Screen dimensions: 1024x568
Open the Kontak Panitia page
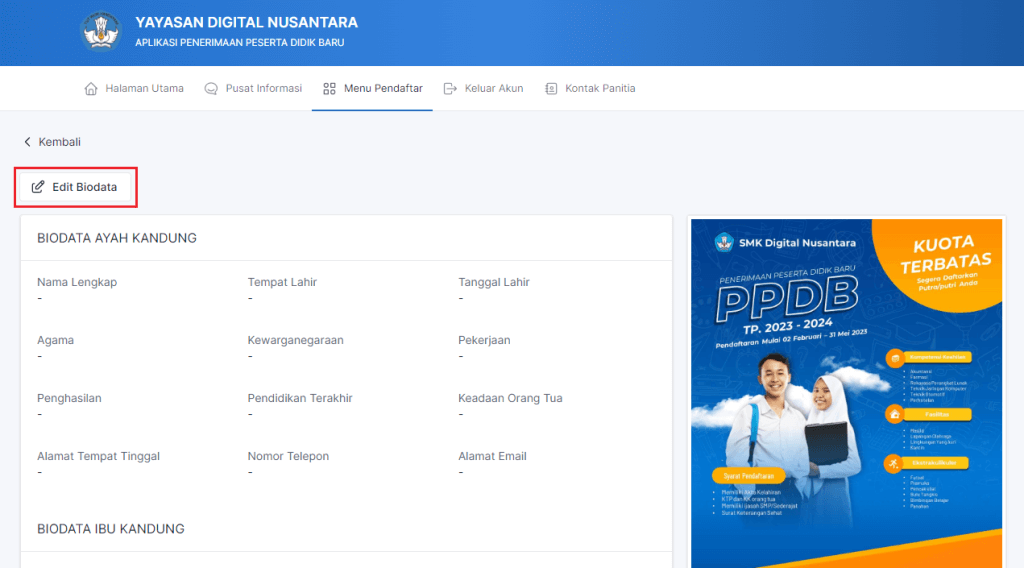point(600,88)
